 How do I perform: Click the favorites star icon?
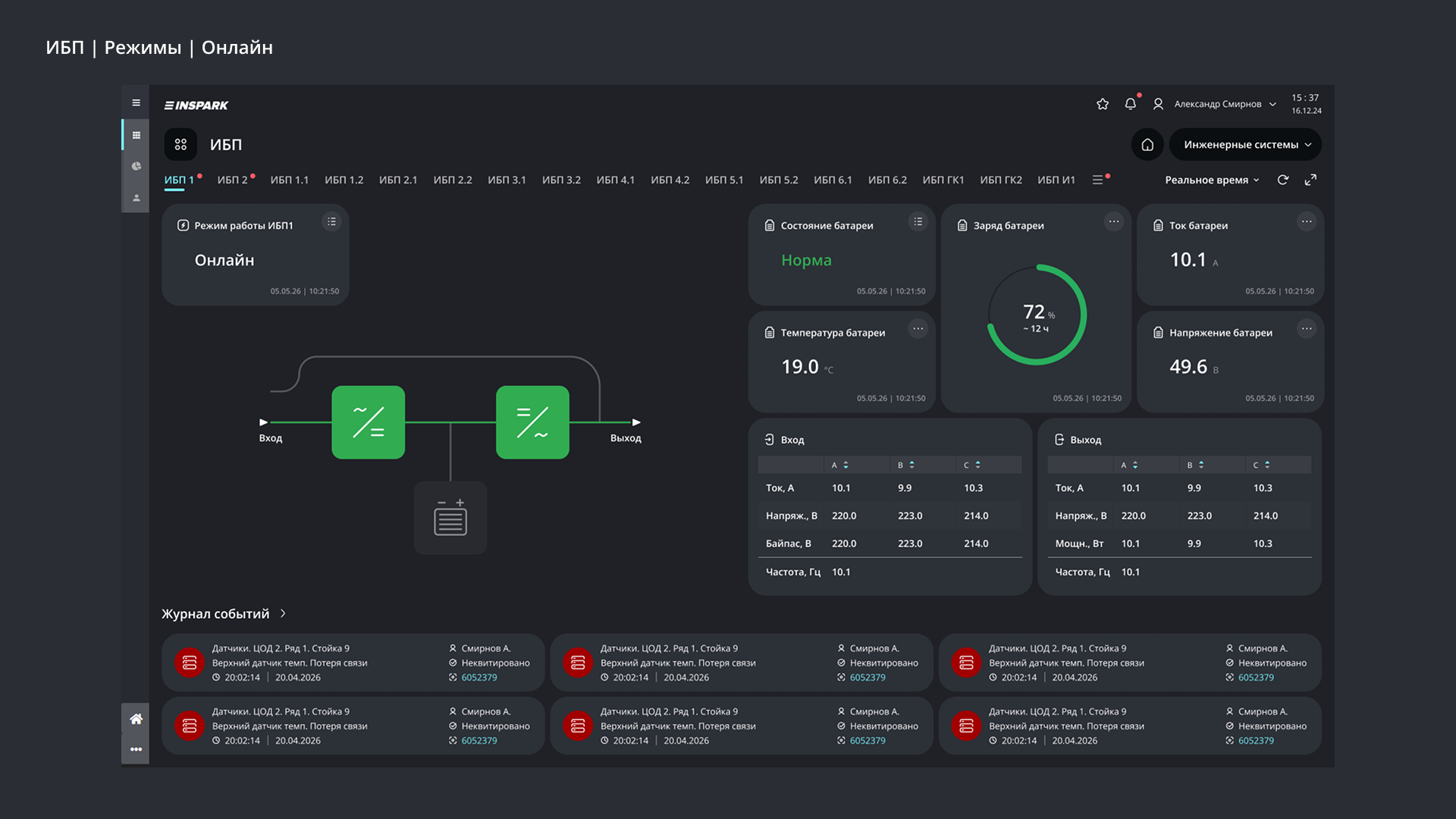(1103, 104)
